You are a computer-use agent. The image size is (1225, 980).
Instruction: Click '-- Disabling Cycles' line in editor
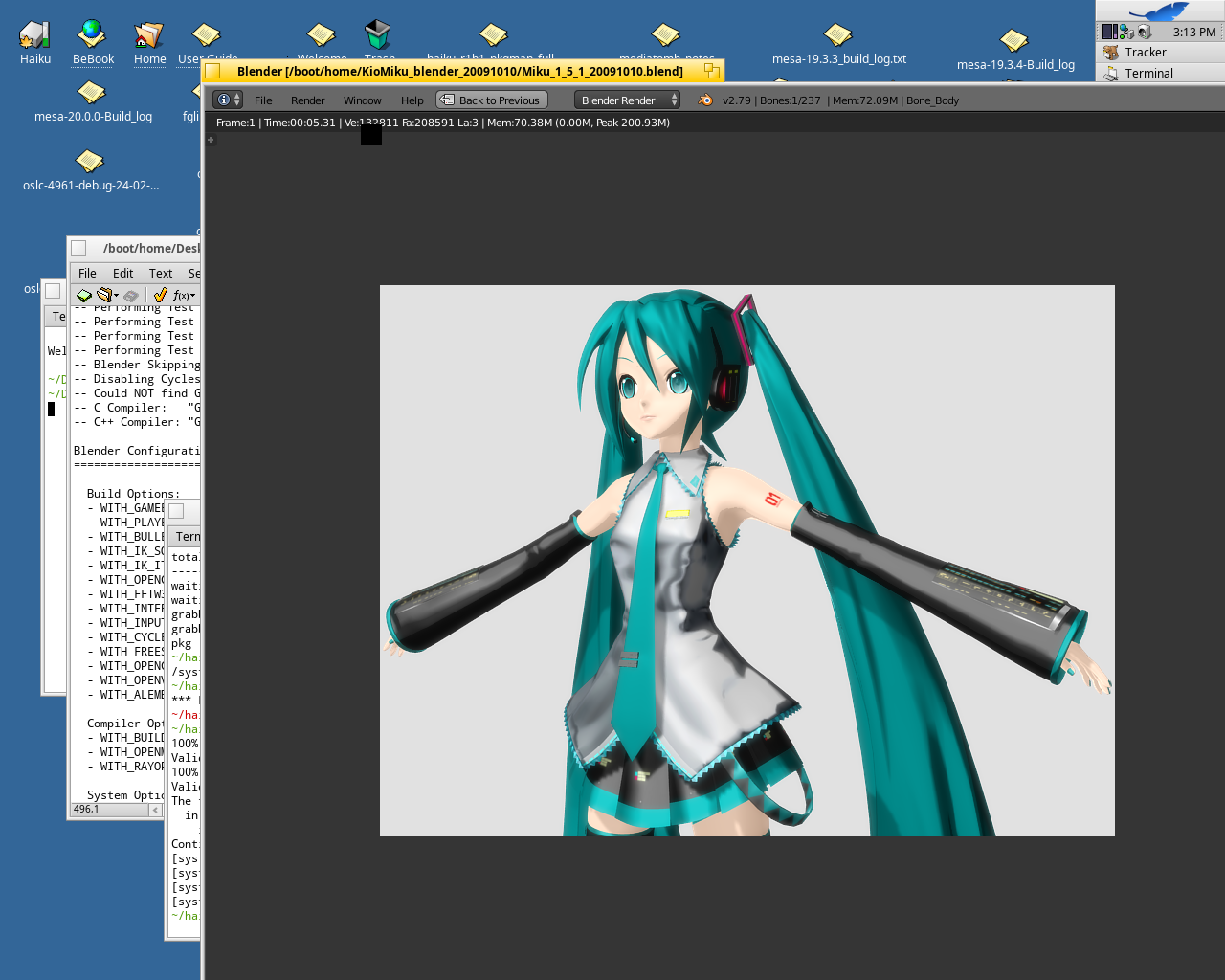tap(137, 379)
